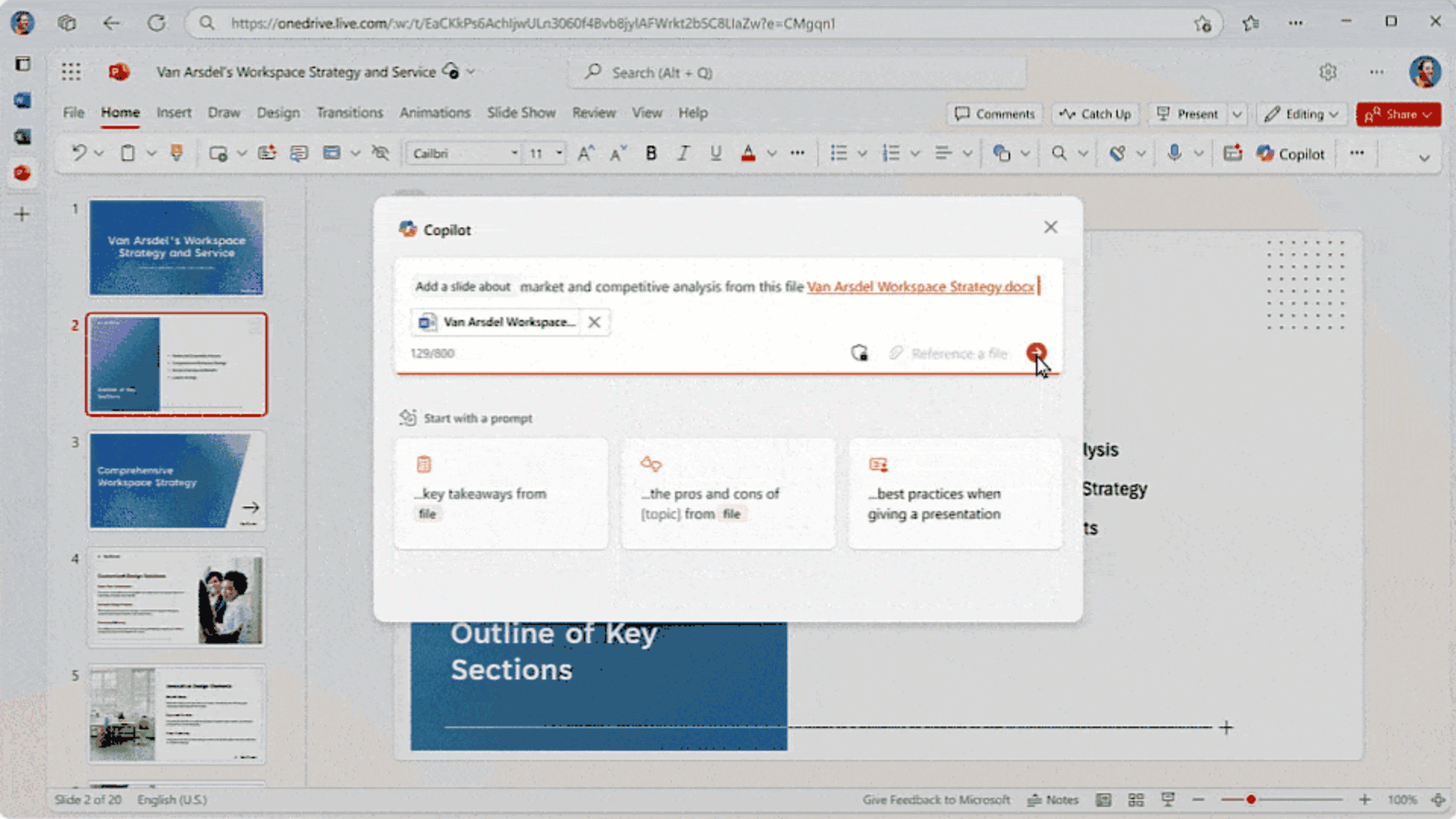The height and width of the screenshot is (819, 1456).
Task: Click the Find magnifier icon in the ribbon
Action: [x=1059, y=153]
